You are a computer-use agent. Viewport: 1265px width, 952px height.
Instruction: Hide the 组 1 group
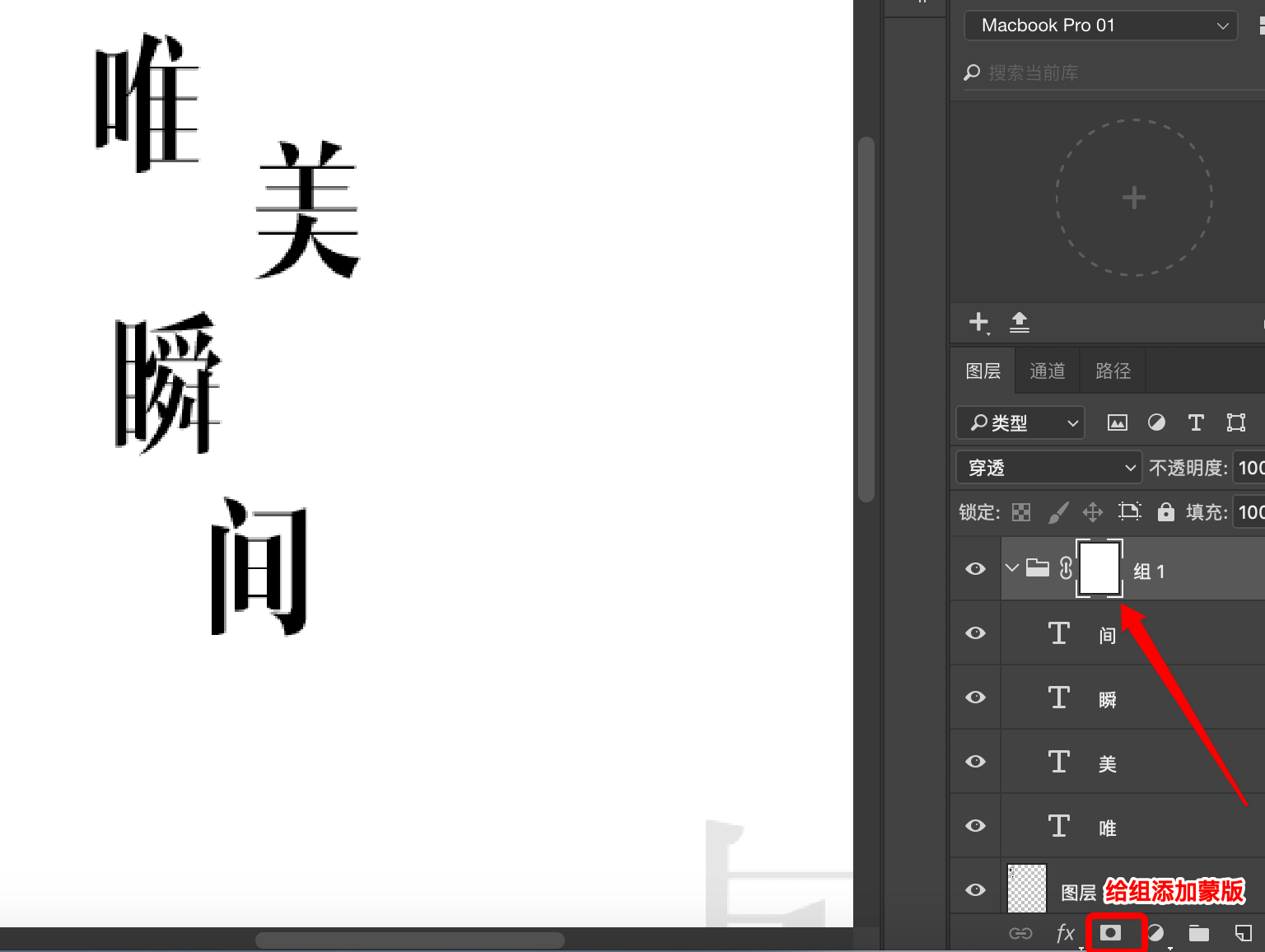pos(976,569)
